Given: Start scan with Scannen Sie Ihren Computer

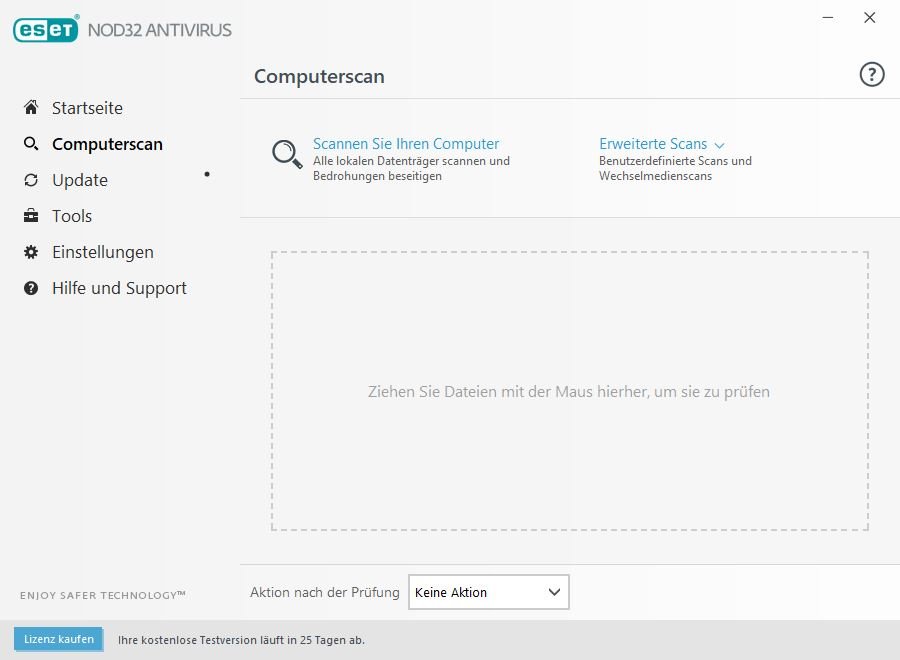Looking at the screenshot, I should click(406, 143).
